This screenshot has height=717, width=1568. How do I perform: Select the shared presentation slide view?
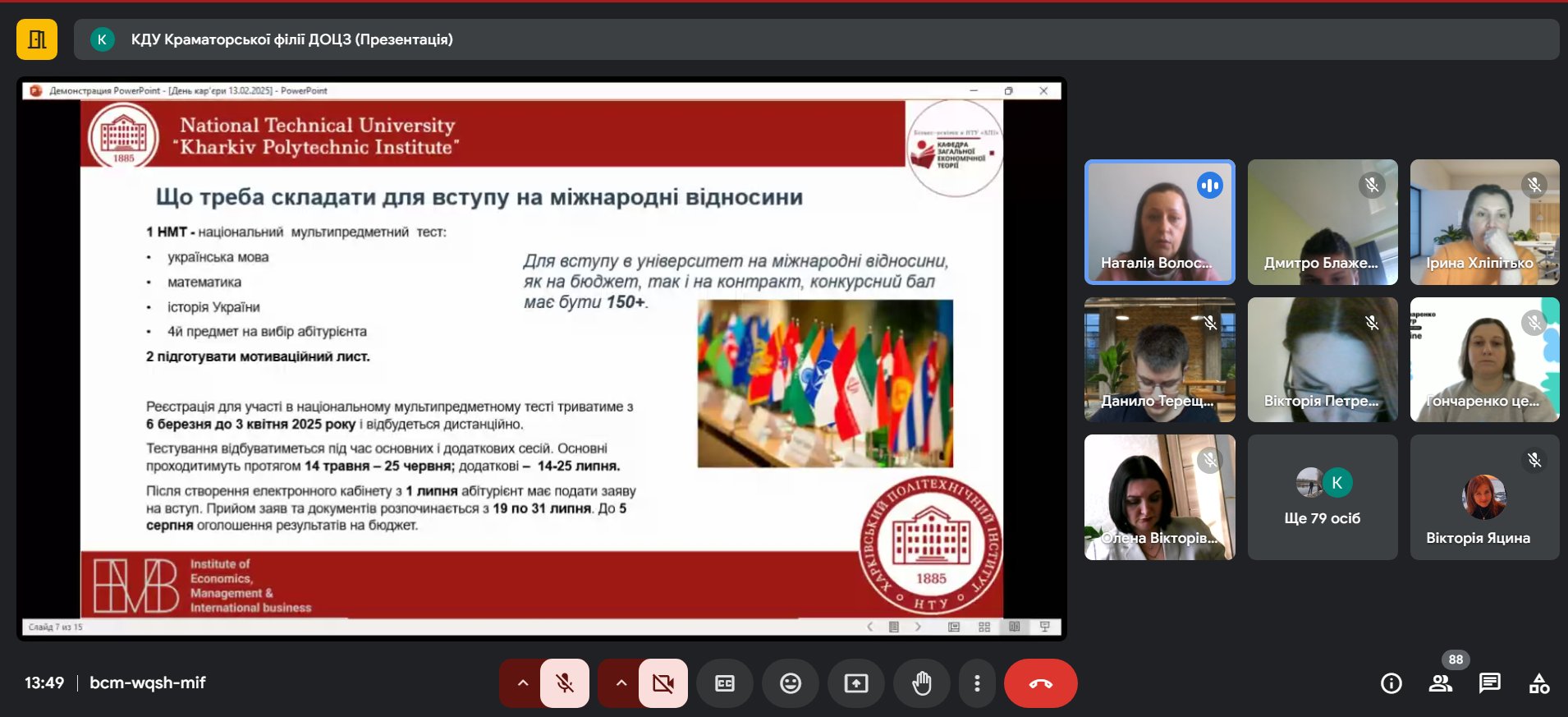(542, 359)
